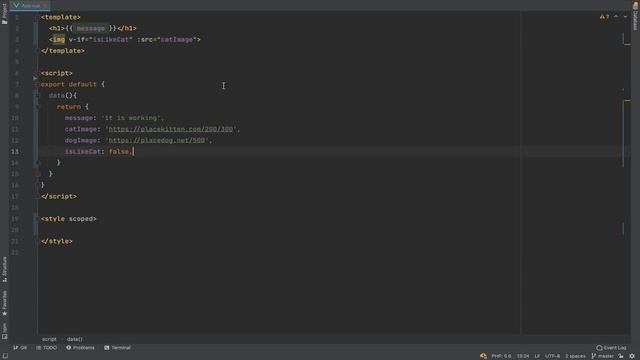The height and width of the screenshot is (360, 640).
Task: Click the data() breadcrumb
Action: point(75,339)
